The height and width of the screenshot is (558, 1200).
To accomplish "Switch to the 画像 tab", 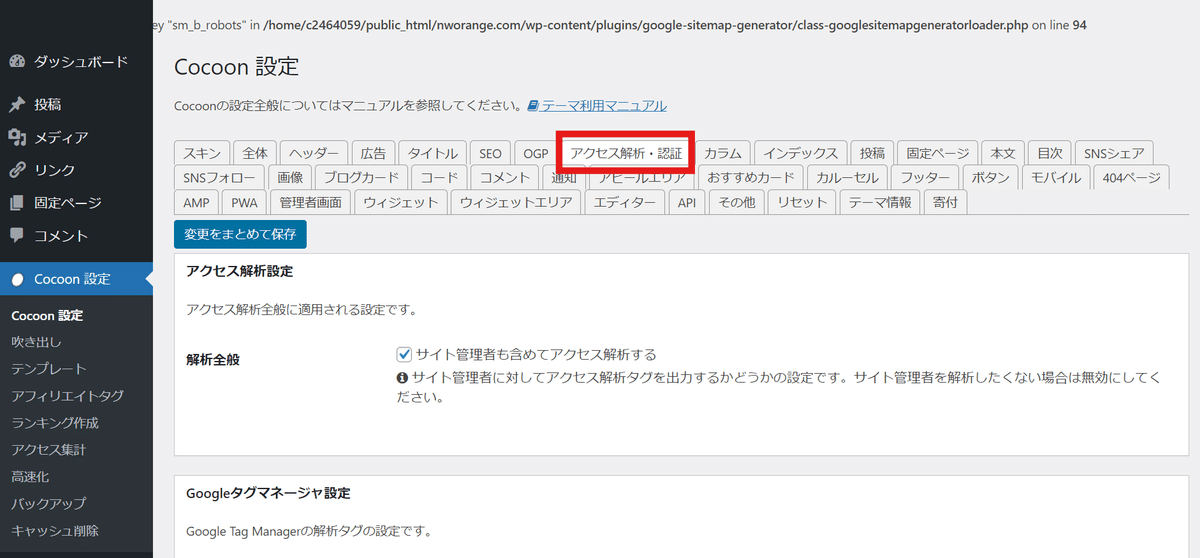I will click(290, 178).
